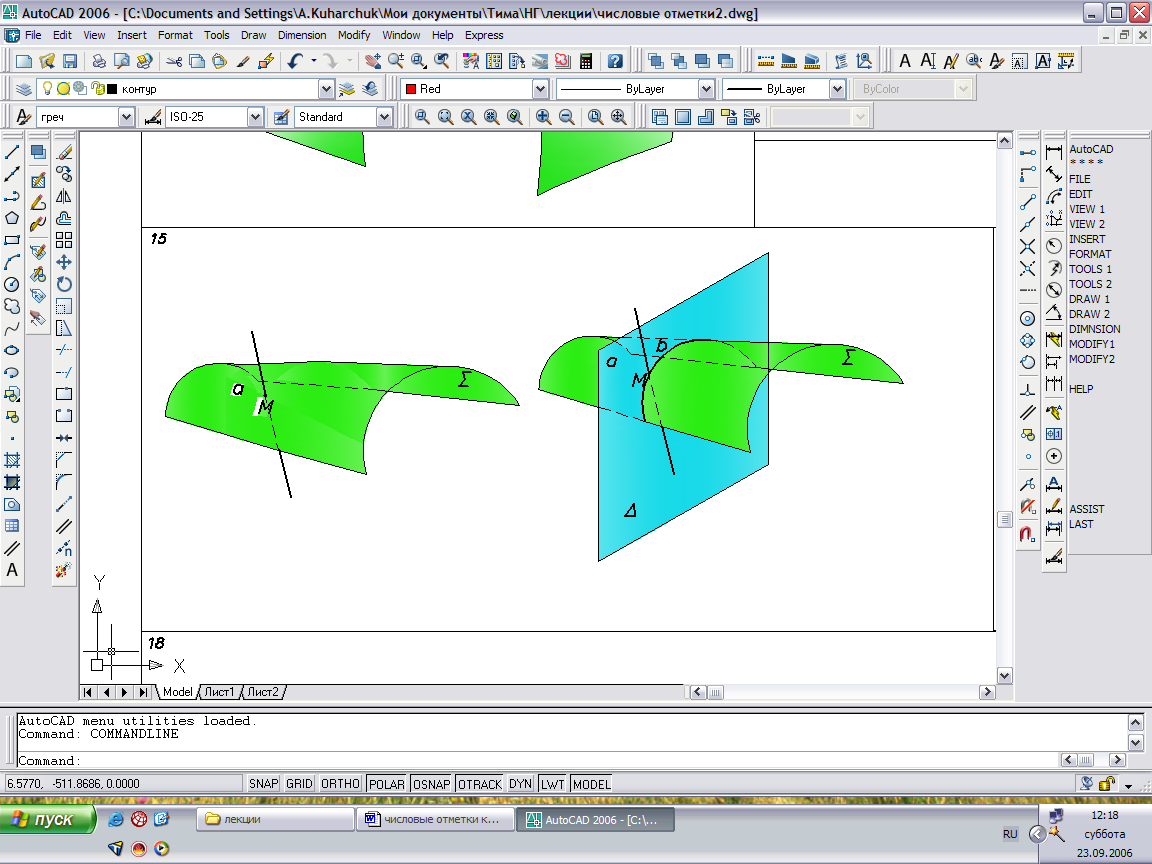
Task: Click the Undo arrow icon
Action: pyautogui.click(x=295, y=61)
